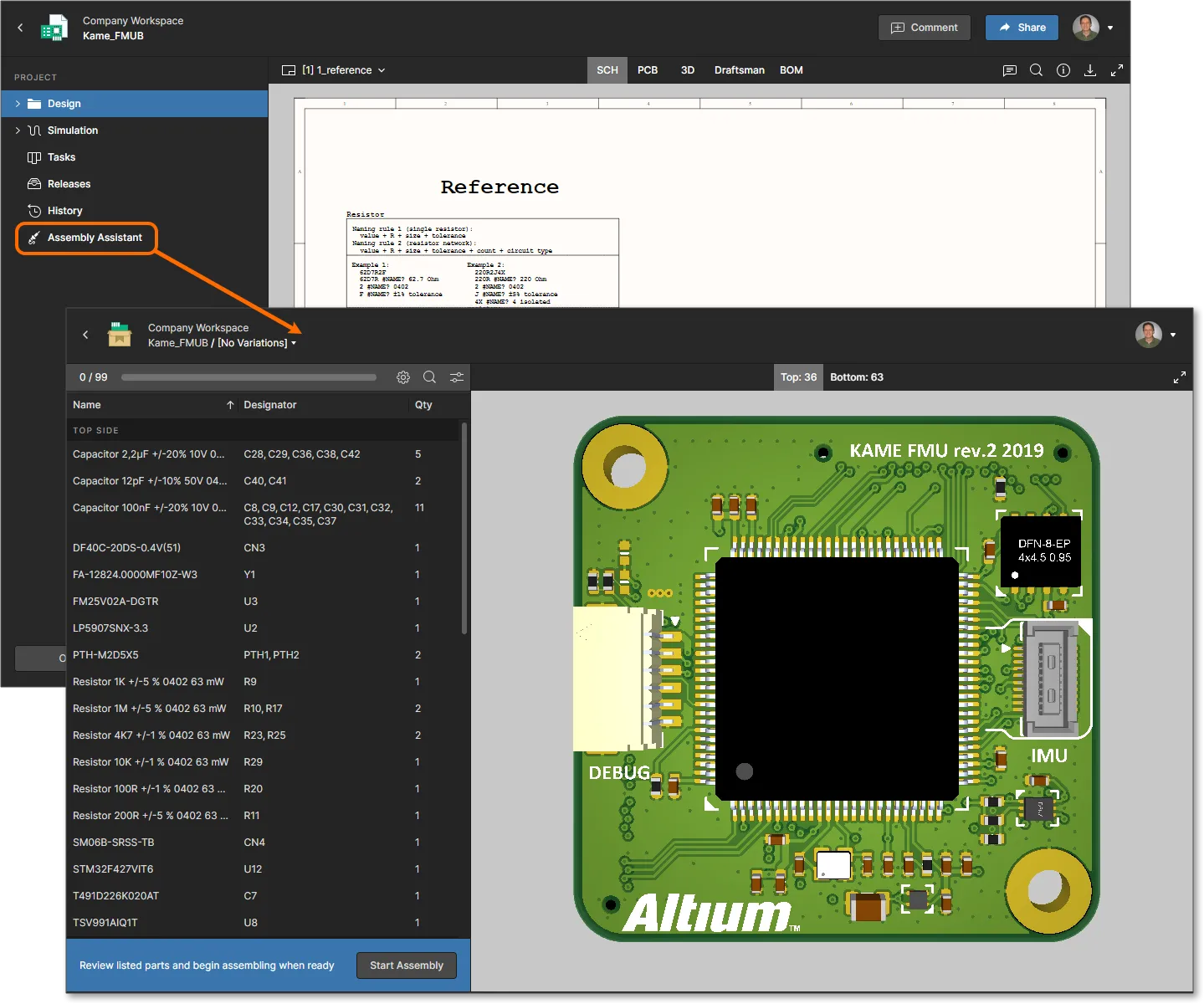The image size is (1204, 1004).
Task: Switch to the PCB view tab
Action: [648, 70]
